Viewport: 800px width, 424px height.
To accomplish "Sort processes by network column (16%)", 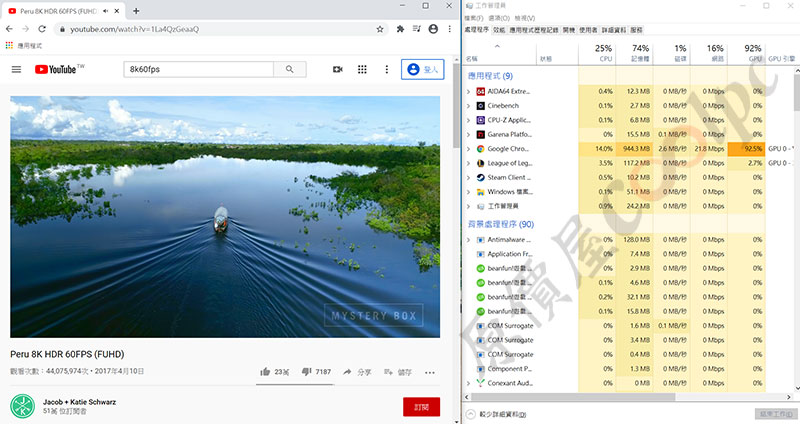I will click(709, 53).
